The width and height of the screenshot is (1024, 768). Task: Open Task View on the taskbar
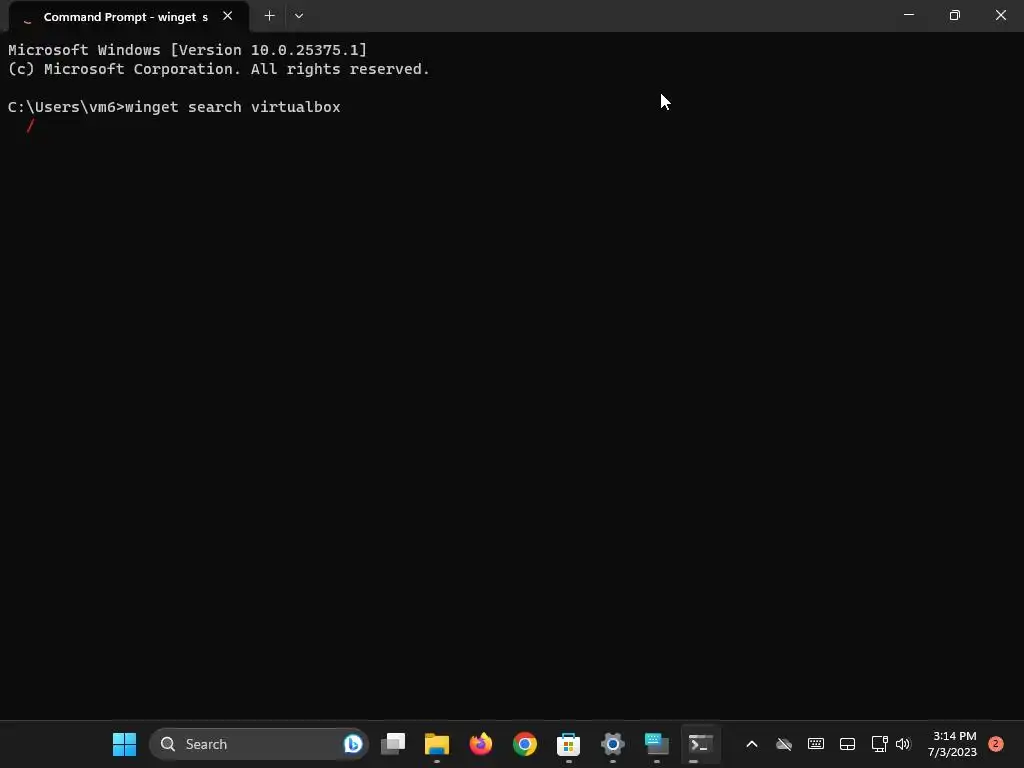click(393, 744)
